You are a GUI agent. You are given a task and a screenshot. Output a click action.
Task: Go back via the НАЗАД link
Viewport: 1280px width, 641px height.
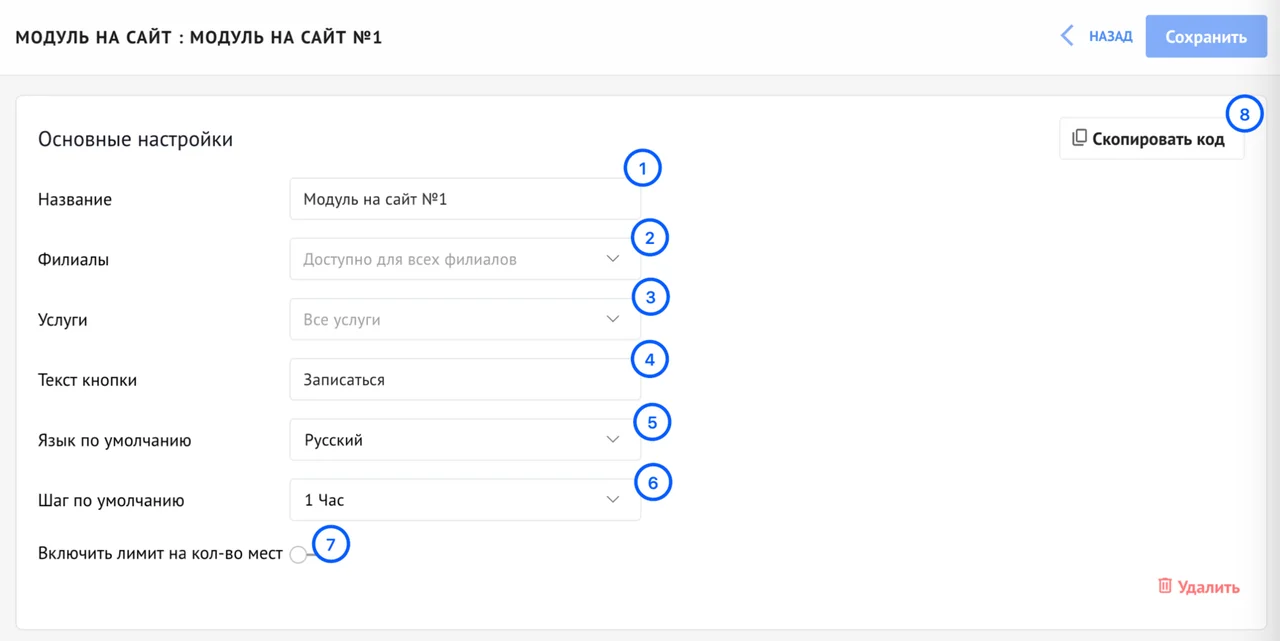[x=1110, y=36]
